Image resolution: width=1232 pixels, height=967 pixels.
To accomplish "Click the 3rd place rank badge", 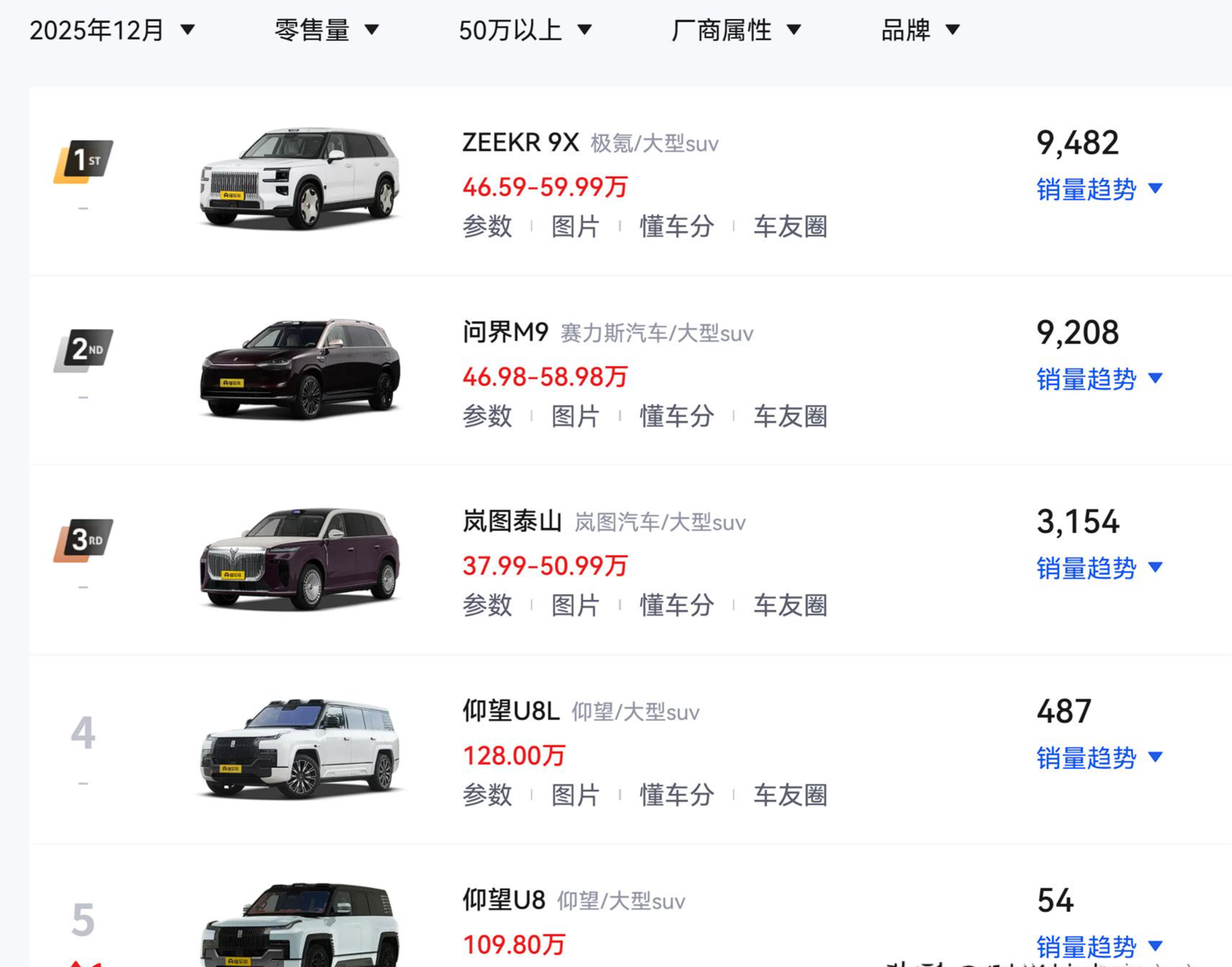I will tap(84, 540).
